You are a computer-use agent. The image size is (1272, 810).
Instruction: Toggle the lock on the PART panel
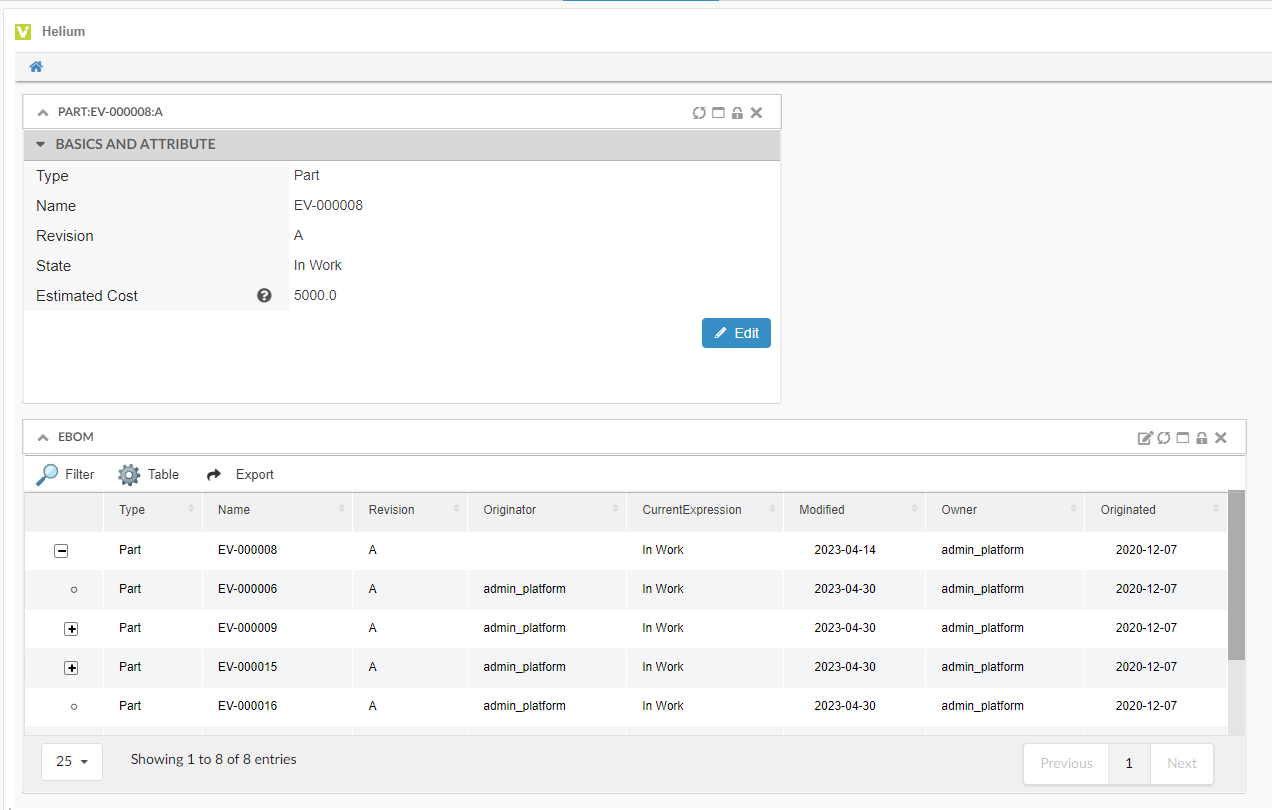click(x=737, y=113)
